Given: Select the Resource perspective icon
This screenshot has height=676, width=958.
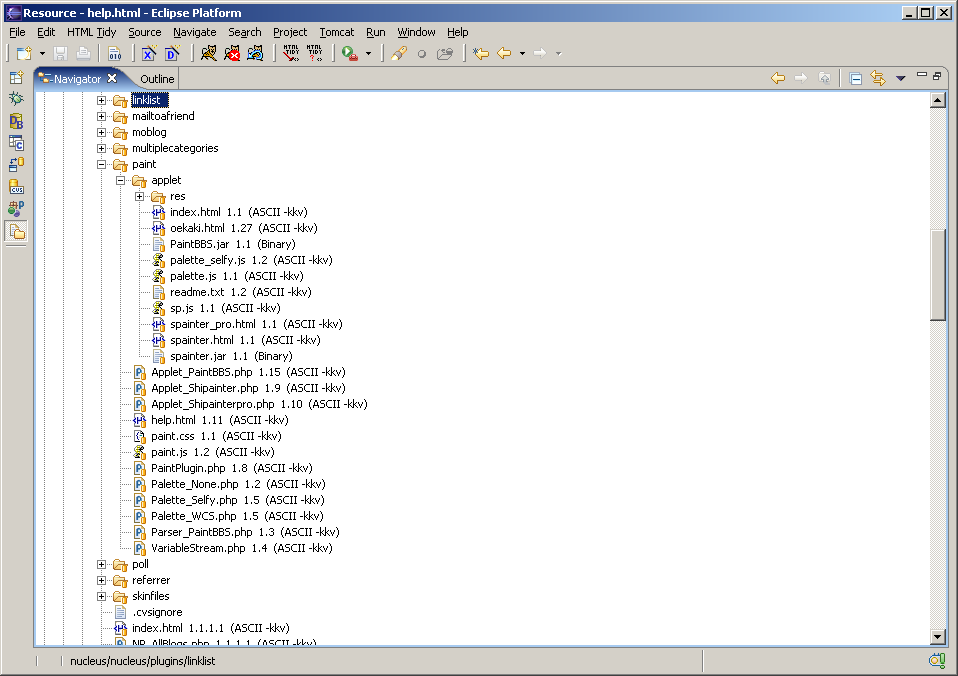Looking at the screenshot, I should pyautogui.click(x=16, y=232).
